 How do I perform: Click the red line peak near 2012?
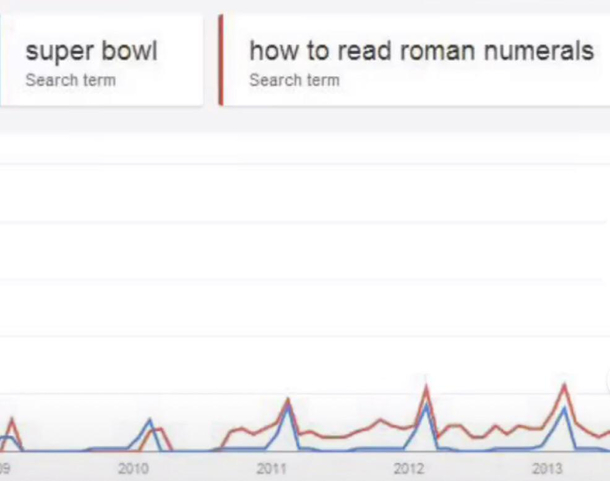point(426,386)
